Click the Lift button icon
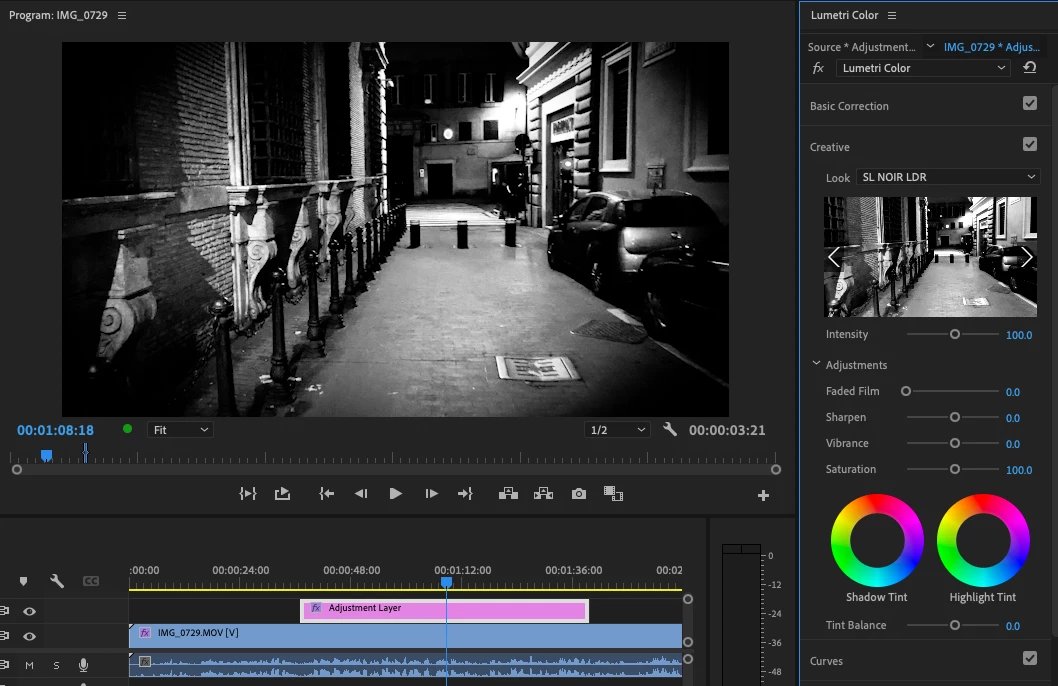The image size is (1058, 686). [508, 493]
